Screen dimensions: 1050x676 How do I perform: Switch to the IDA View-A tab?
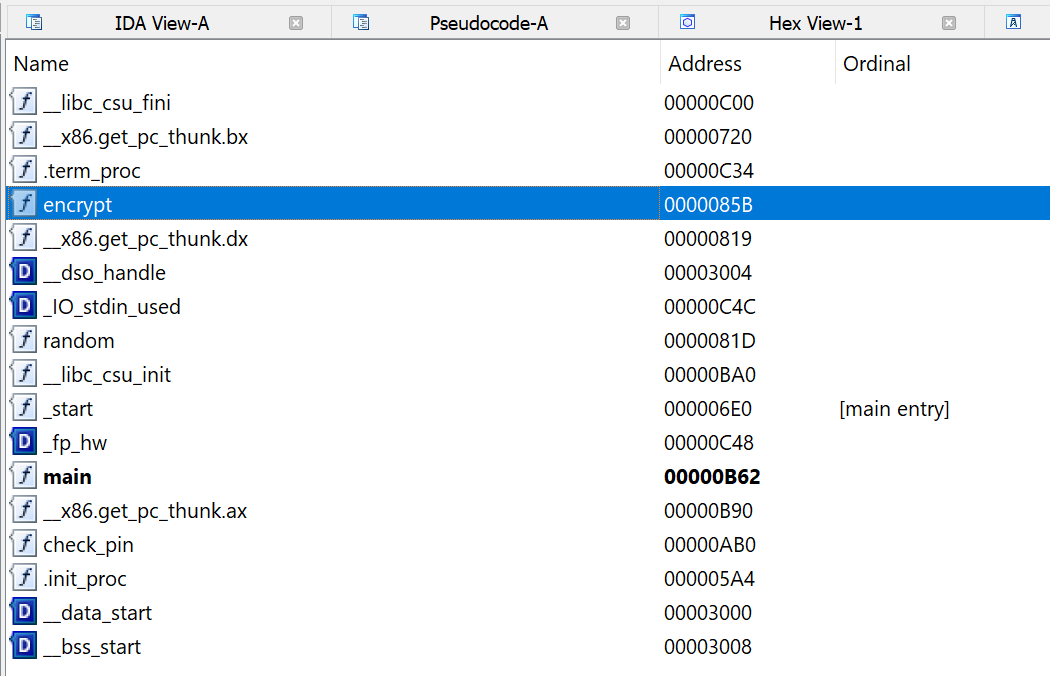pyautogui.click(x=162, y=23)
